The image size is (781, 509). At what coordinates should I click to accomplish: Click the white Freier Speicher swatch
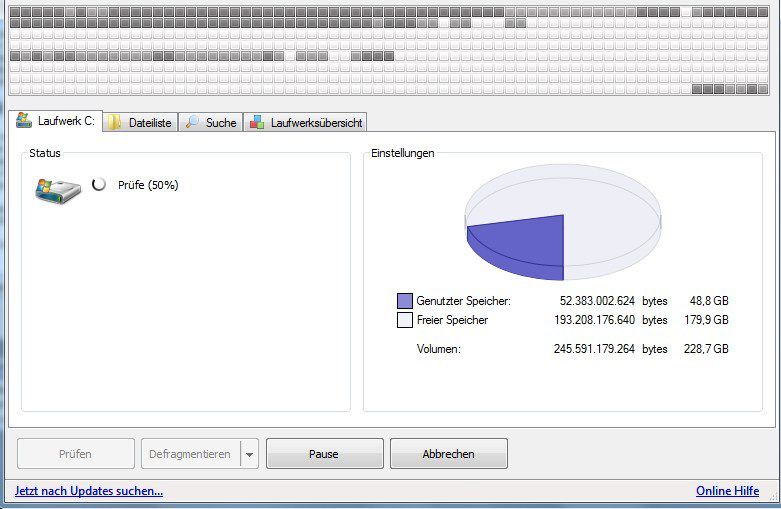[404, 320]
